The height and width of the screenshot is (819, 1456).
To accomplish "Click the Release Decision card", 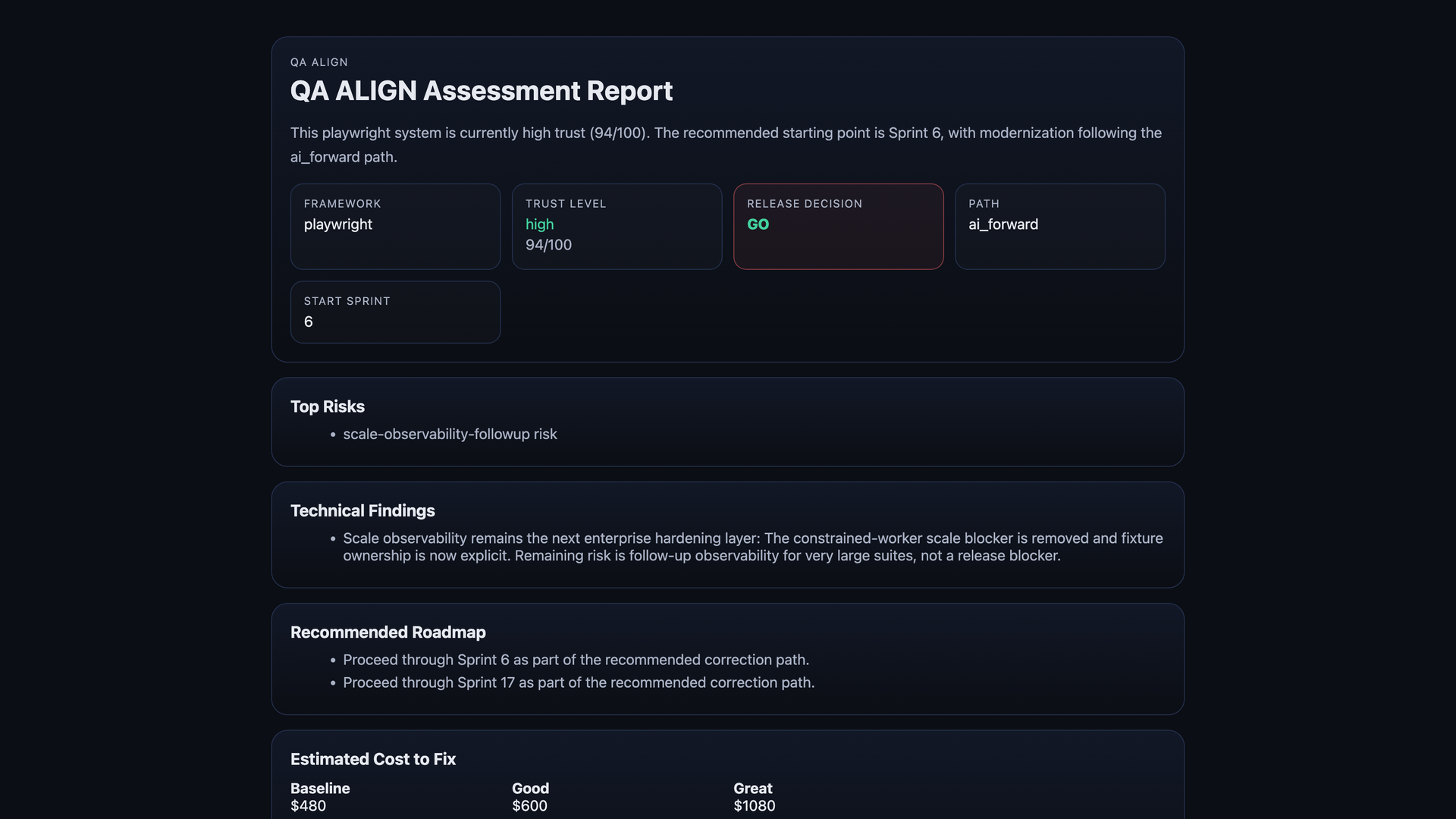I will (x=838, y=227).
